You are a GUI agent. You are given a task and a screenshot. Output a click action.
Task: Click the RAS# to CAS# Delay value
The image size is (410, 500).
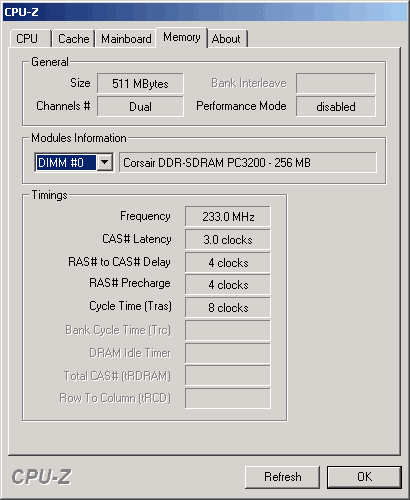(228, 263)
